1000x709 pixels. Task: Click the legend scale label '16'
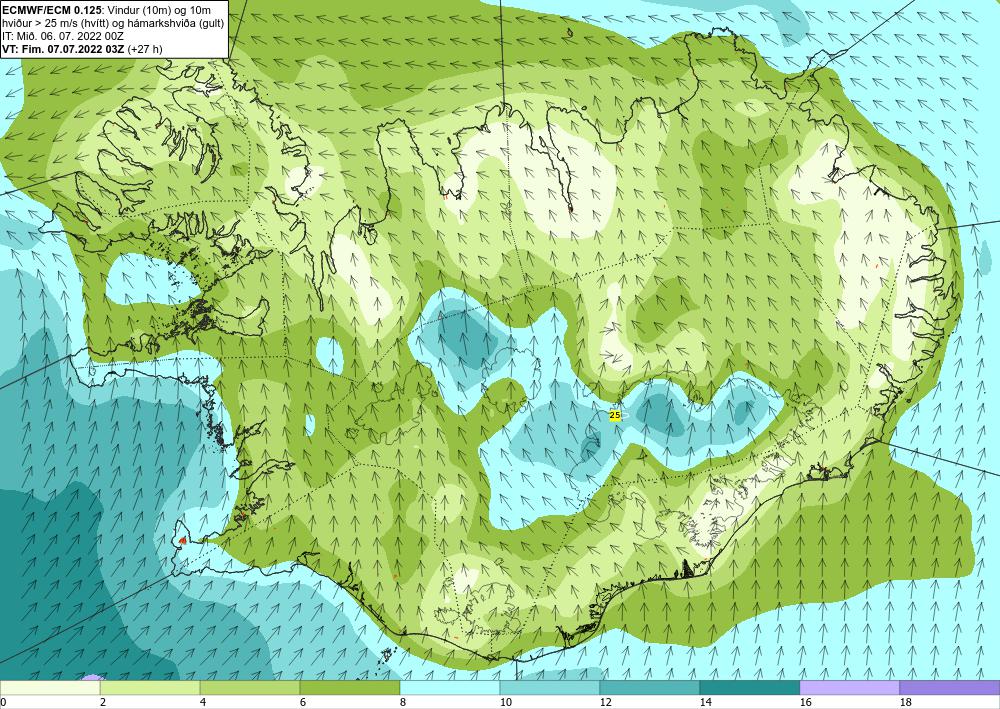[805, 703]
